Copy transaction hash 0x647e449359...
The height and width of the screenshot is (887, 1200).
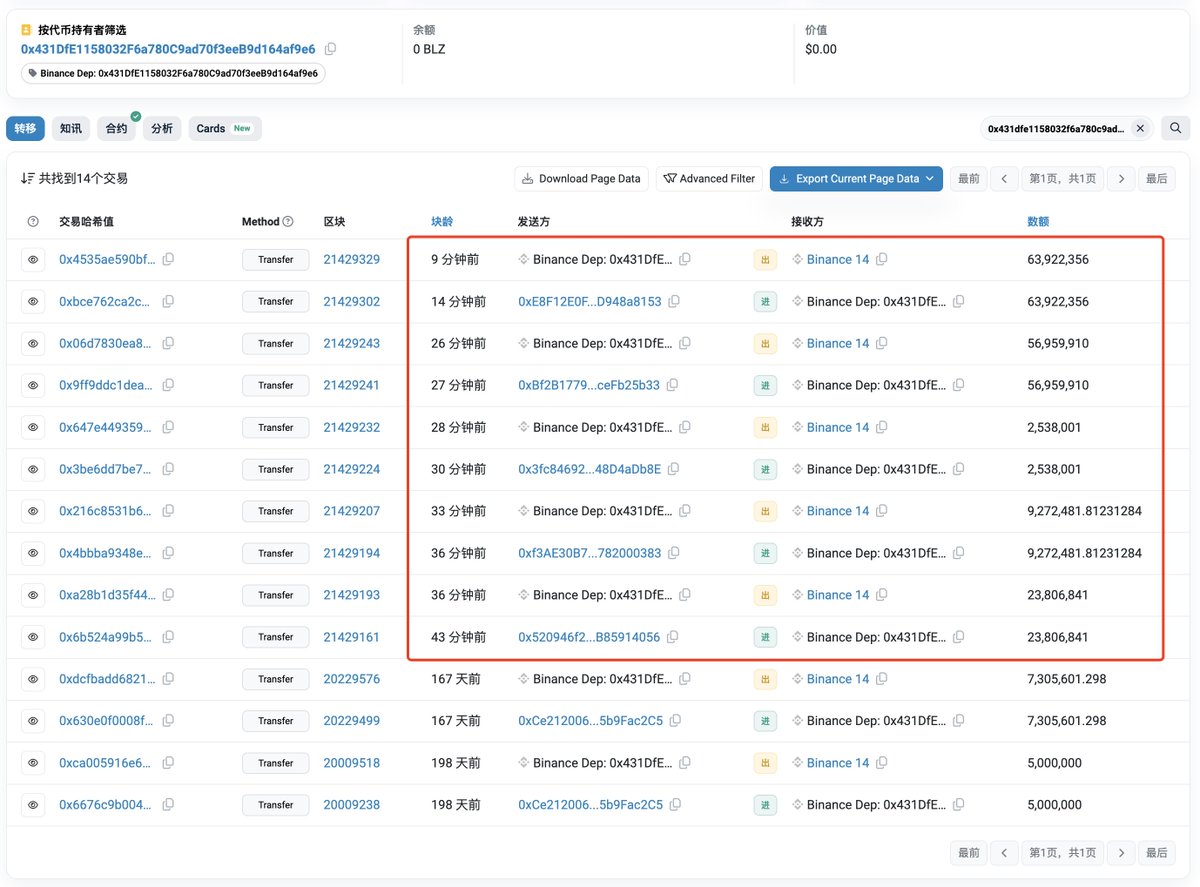click(168, 427)
